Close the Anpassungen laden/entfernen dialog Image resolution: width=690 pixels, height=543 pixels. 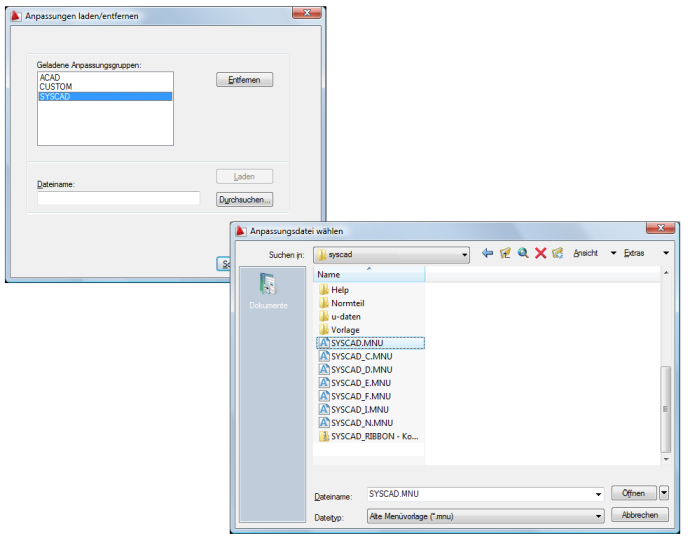click(307, 13)
